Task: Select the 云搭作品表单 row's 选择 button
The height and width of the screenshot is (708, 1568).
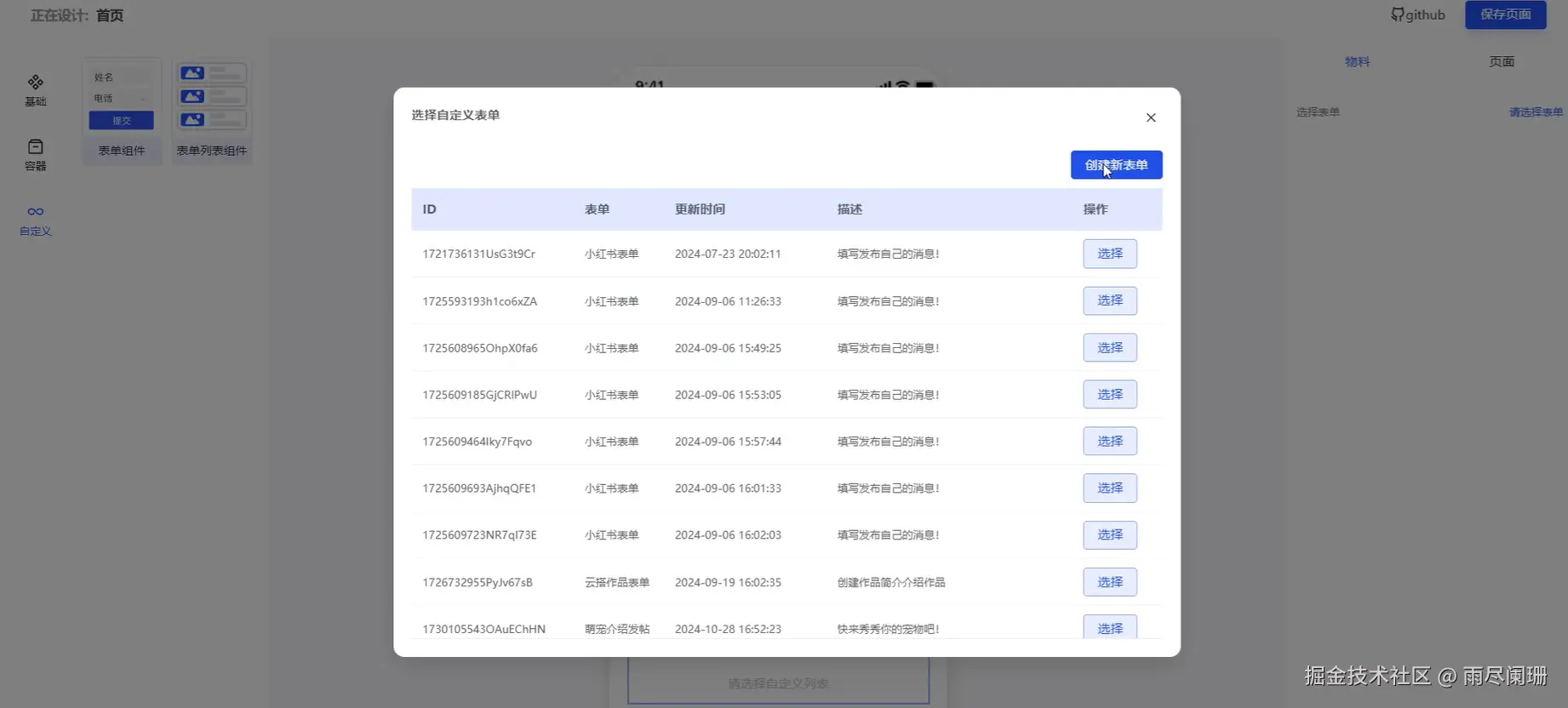Action: point(1110,582)
